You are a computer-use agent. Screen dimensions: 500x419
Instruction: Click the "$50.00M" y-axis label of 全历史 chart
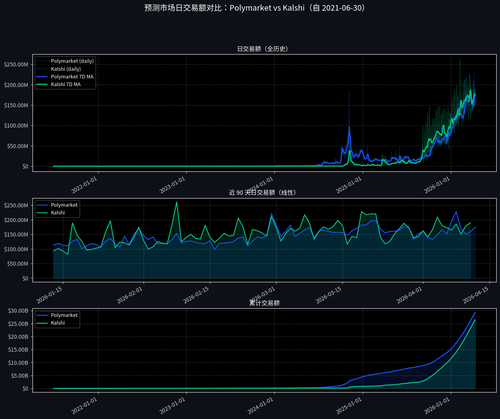17,146
